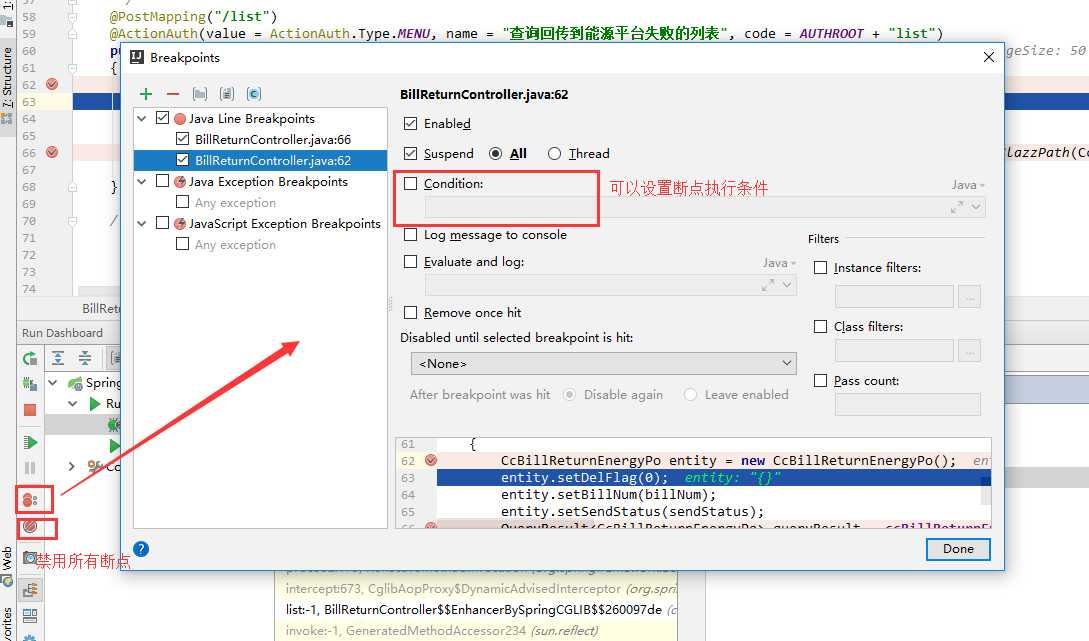Group breakpoints by package icon
The width and height of the screenshot is (1089, 641).
click(200, 94)
